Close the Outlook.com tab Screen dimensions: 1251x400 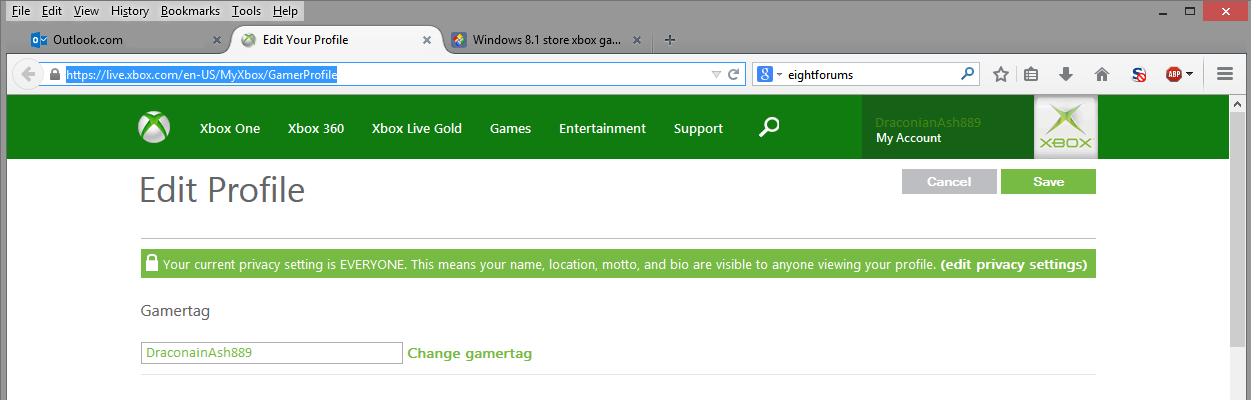click(217, 40)
